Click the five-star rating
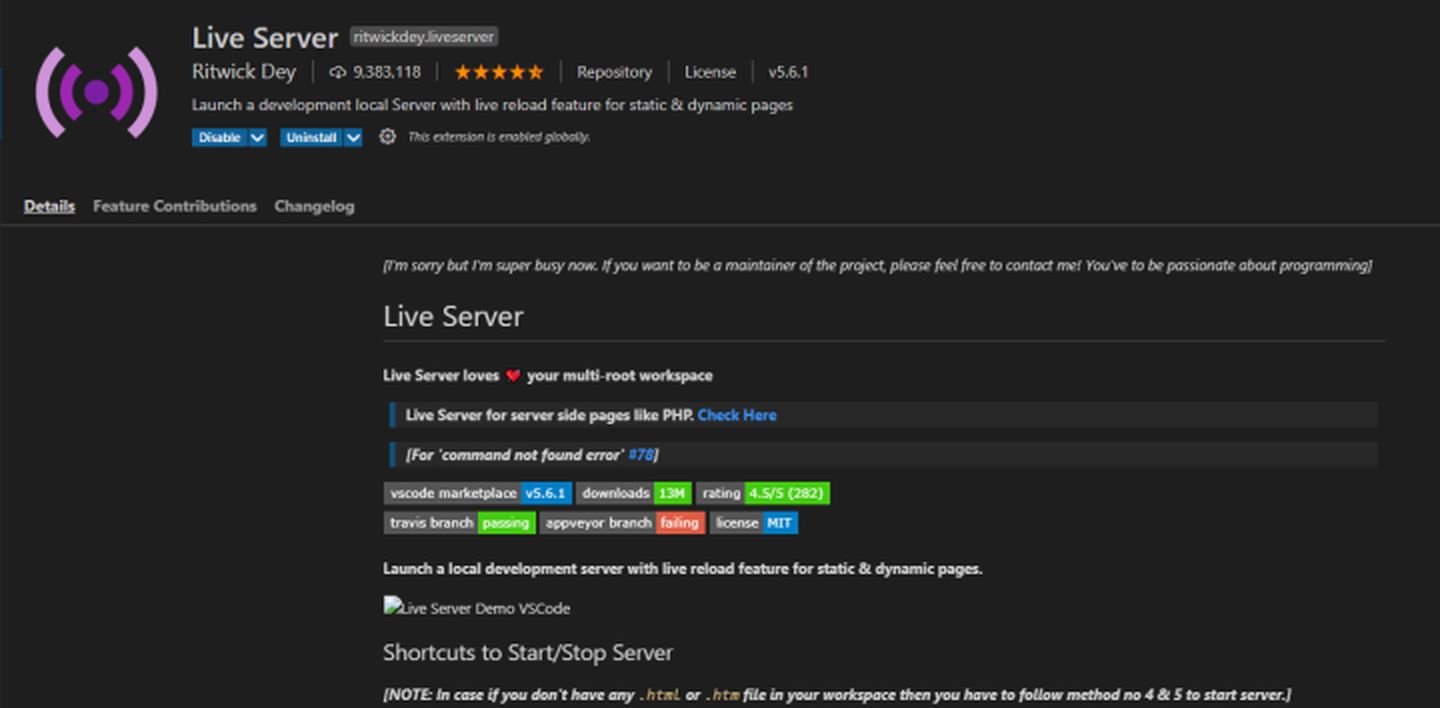 499,72
